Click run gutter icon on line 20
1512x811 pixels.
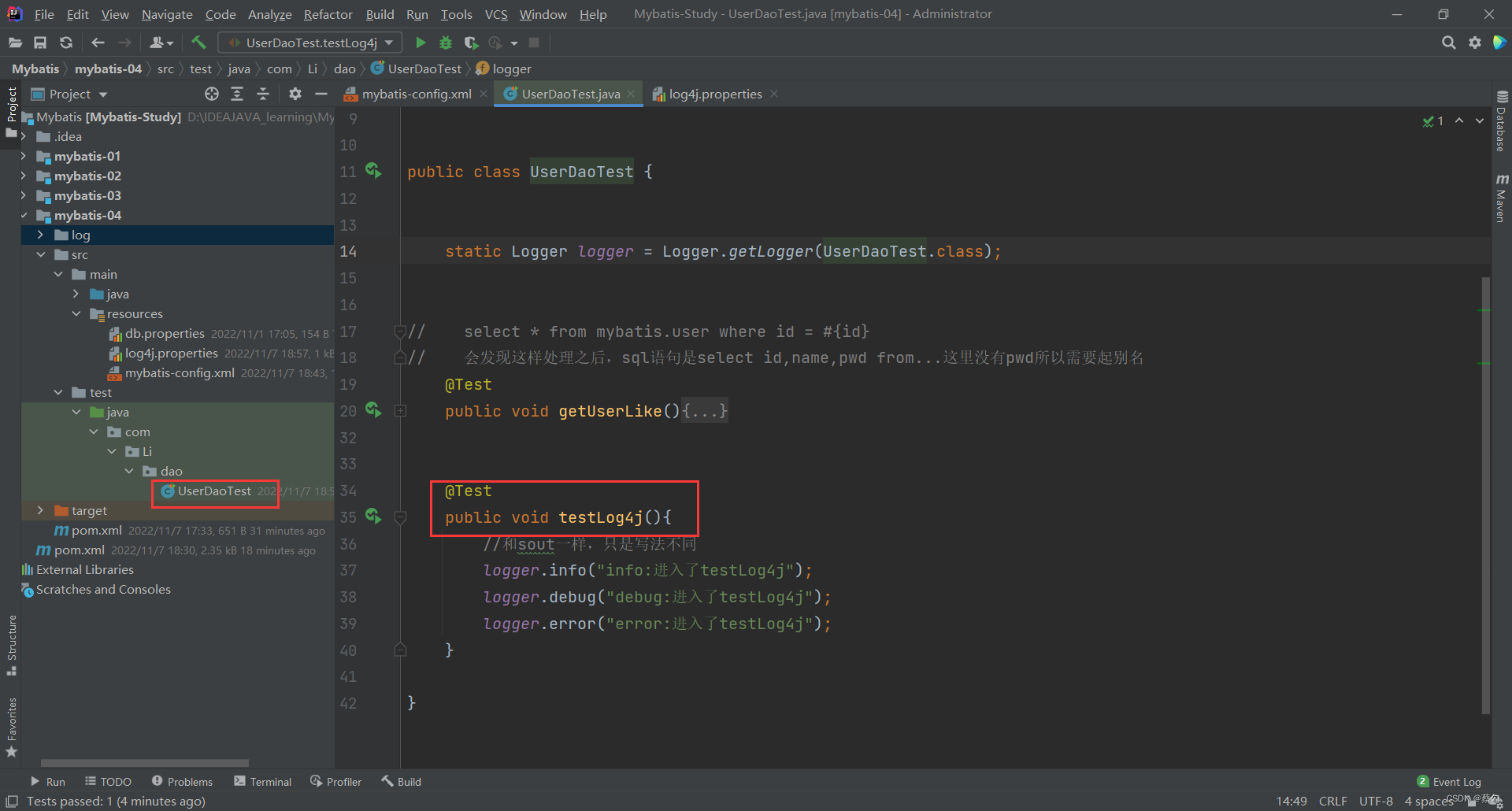click(373, 410)
